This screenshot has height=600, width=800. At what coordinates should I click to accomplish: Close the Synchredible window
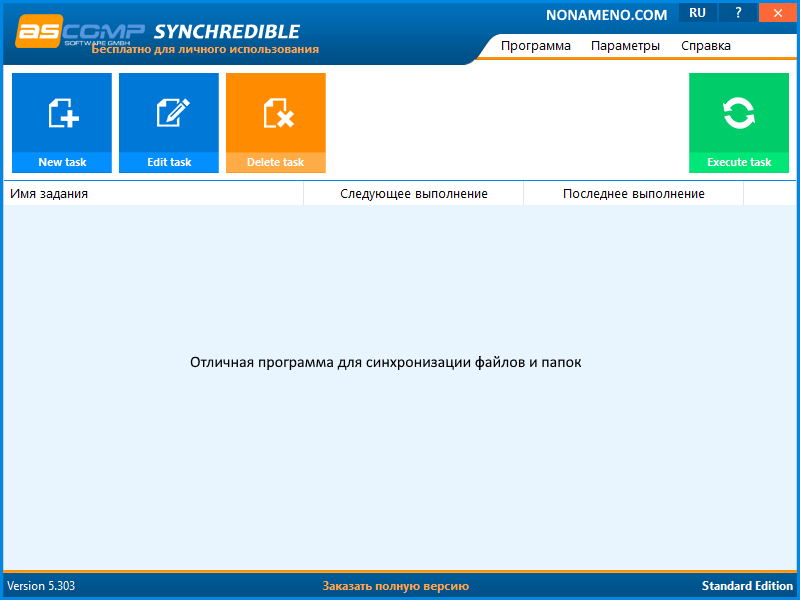coord(778,13)
